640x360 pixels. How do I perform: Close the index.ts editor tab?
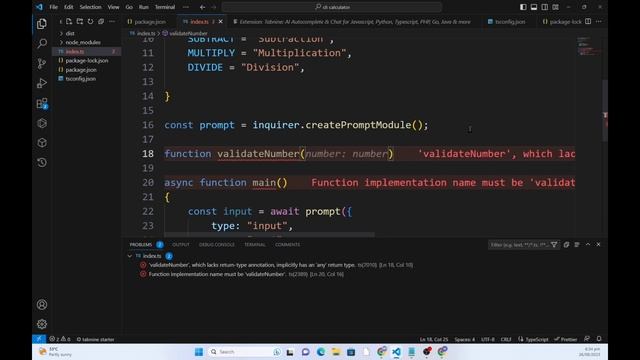coord(221,22)
